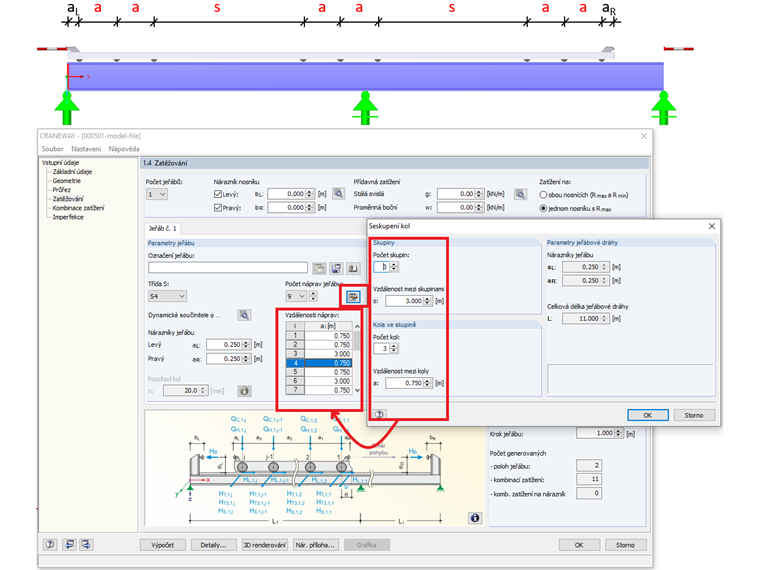Toggle Pravý nárazník nosníku checkbox

(x=218, y=207)
